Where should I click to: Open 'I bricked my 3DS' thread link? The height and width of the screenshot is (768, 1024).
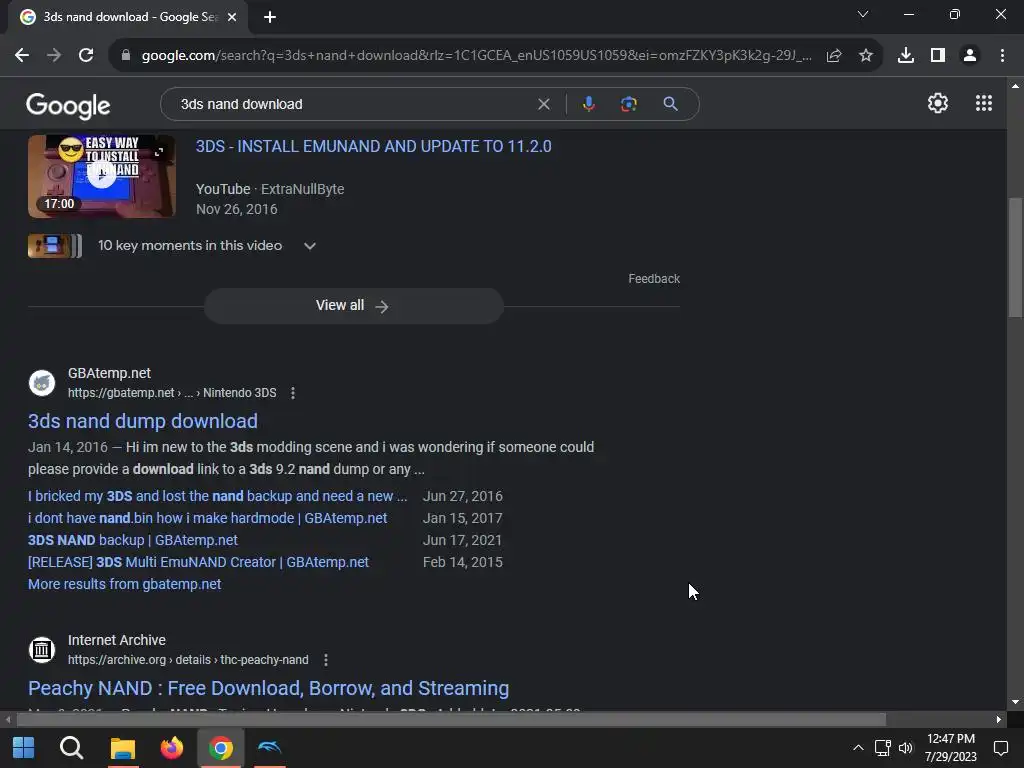tap(217, 496)
